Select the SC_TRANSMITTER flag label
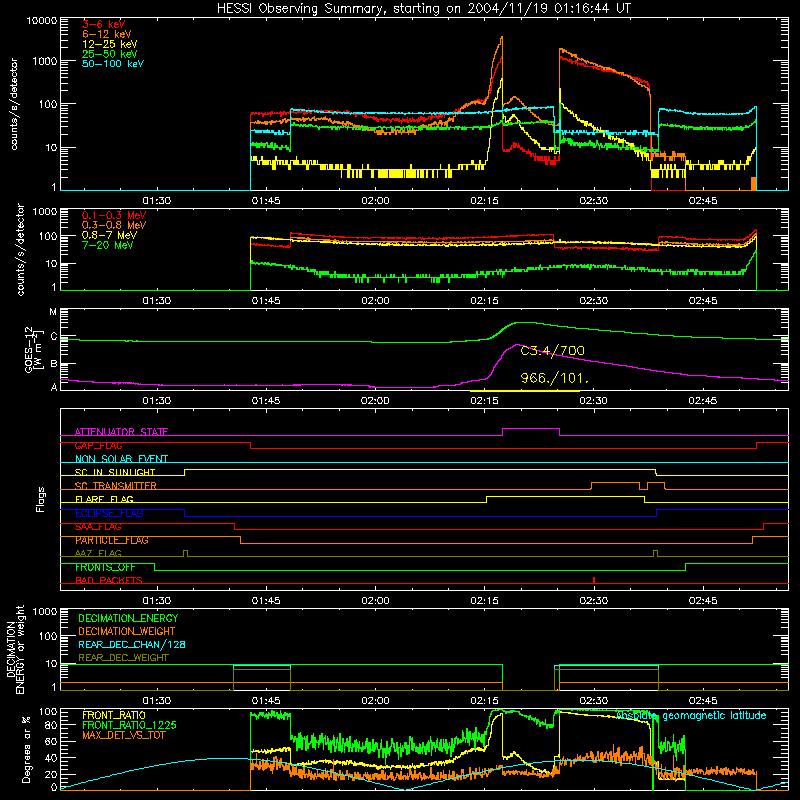Viewport: 800px width, 800px height. (115, 486)
